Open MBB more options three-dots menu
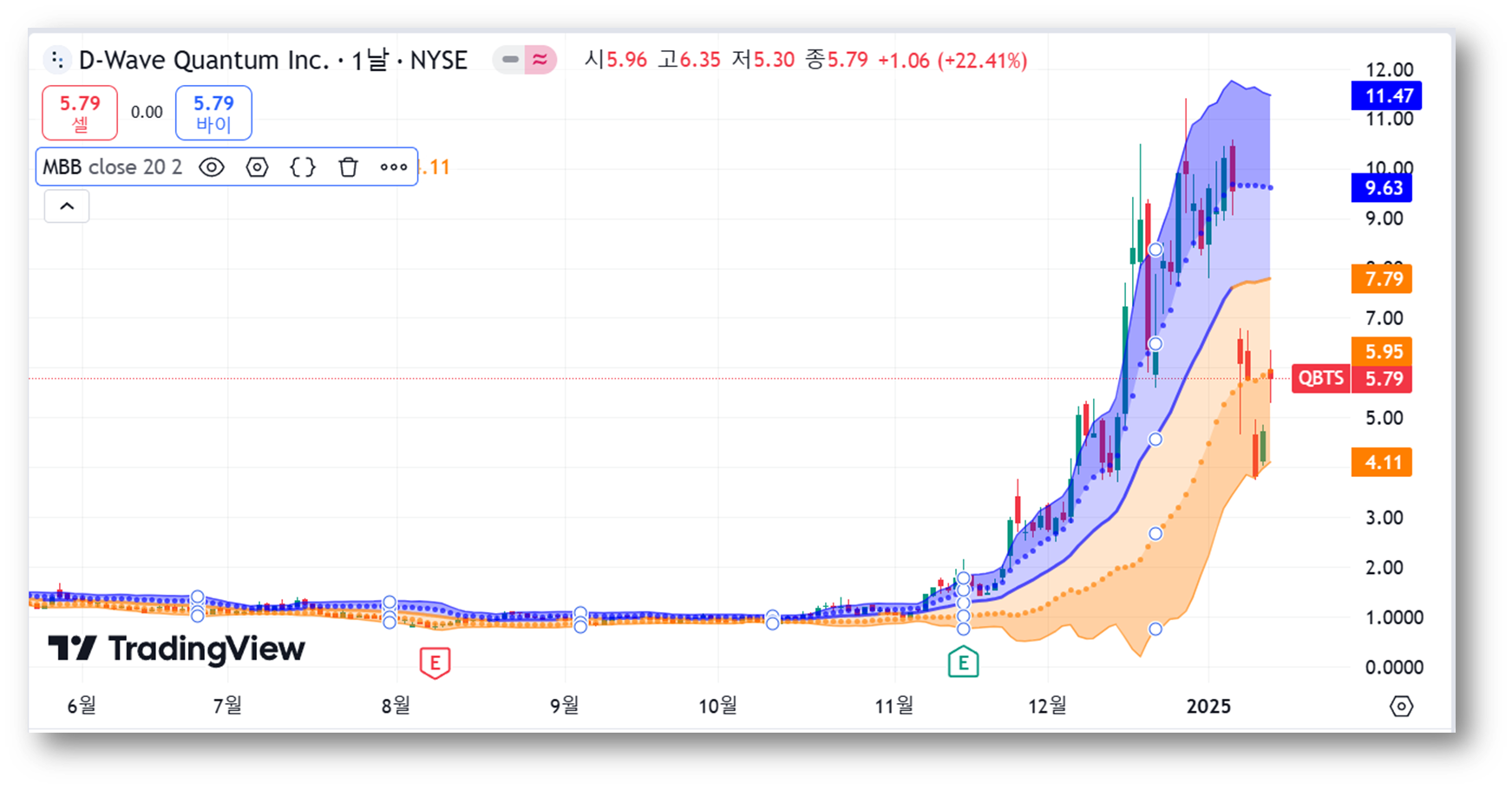Image resolution: width=1512 pixels, height=789 pixels. tap(394, 167)
